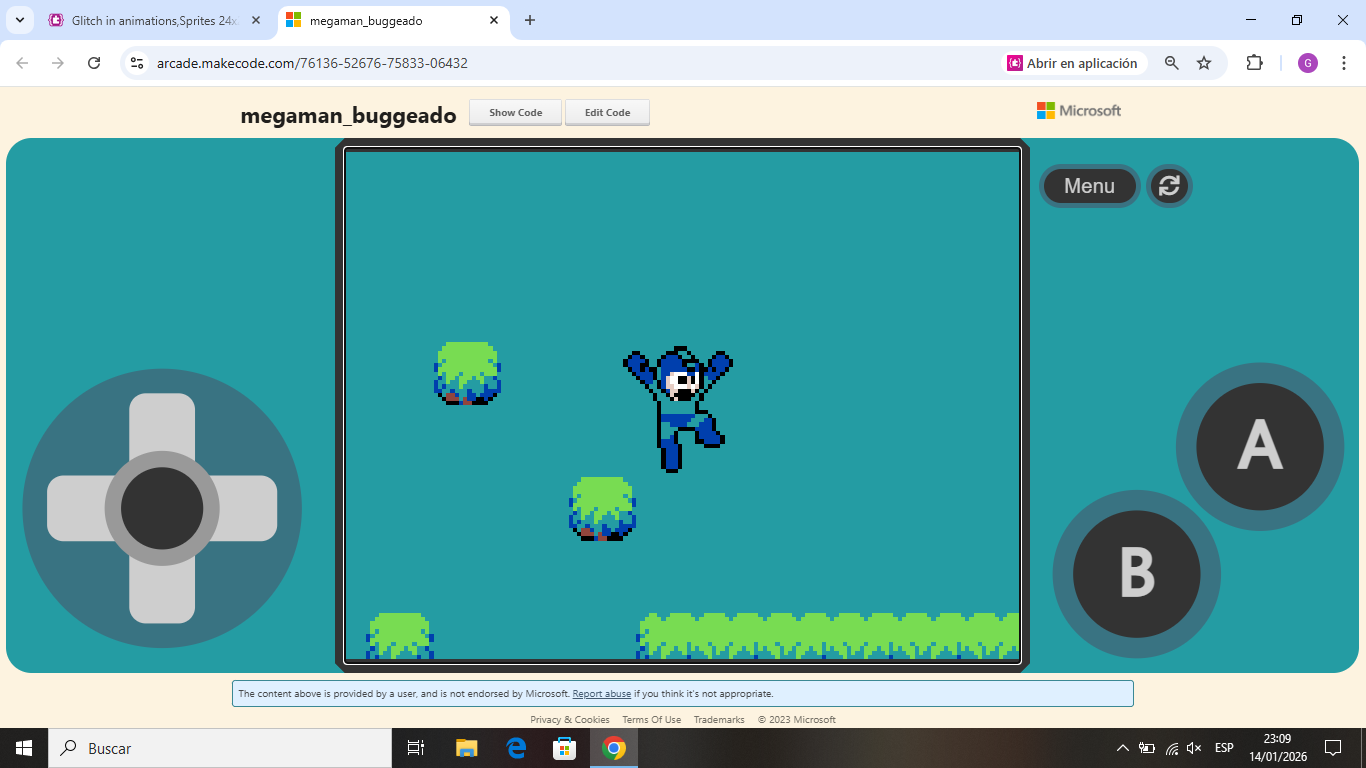
Task: Click the Microsoft logo
Action: click(x=1079, y=110)
